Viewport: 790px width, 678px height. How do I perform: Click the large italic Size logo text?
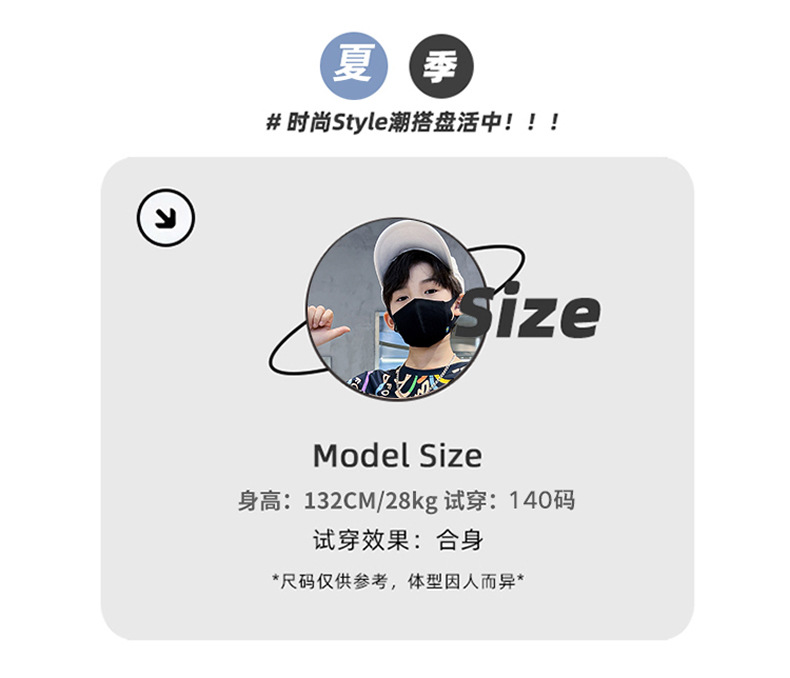(529, 312)
